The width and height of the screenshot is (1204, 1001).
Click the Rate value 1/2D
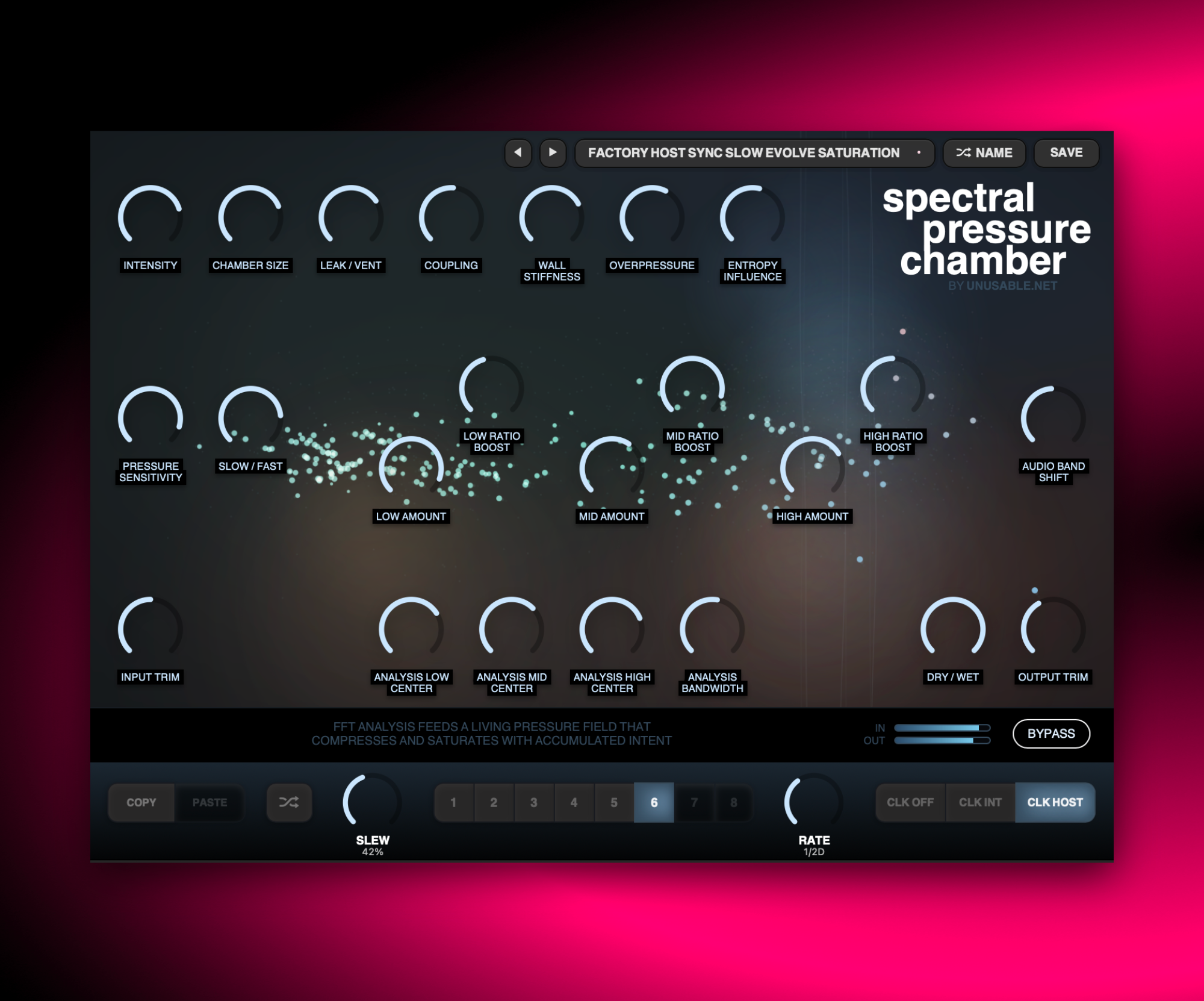click(814, 852)
